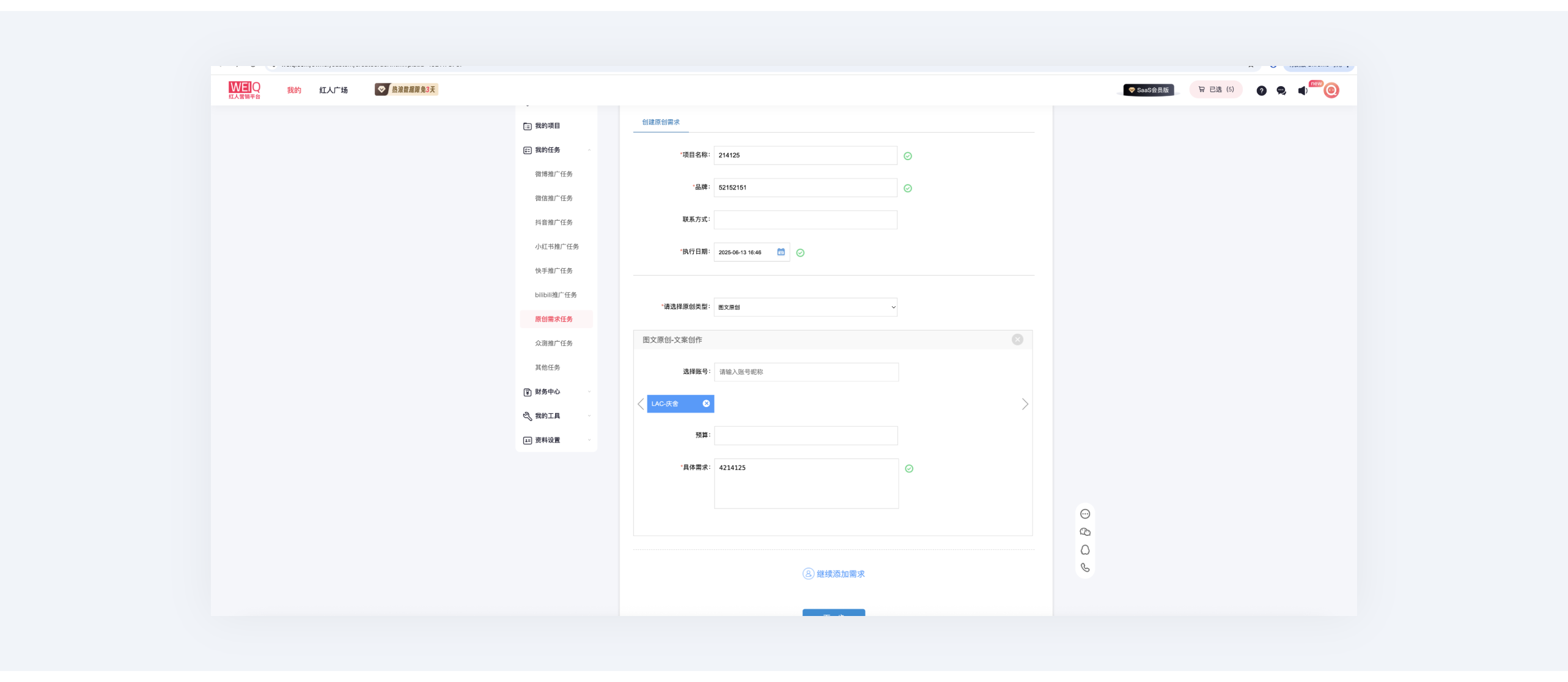Close the 图文原创-文案创作 panel
Image resolution: width=1568 pixels, height=682 pixels.
pyautogui.click(x=1017, y=340)
